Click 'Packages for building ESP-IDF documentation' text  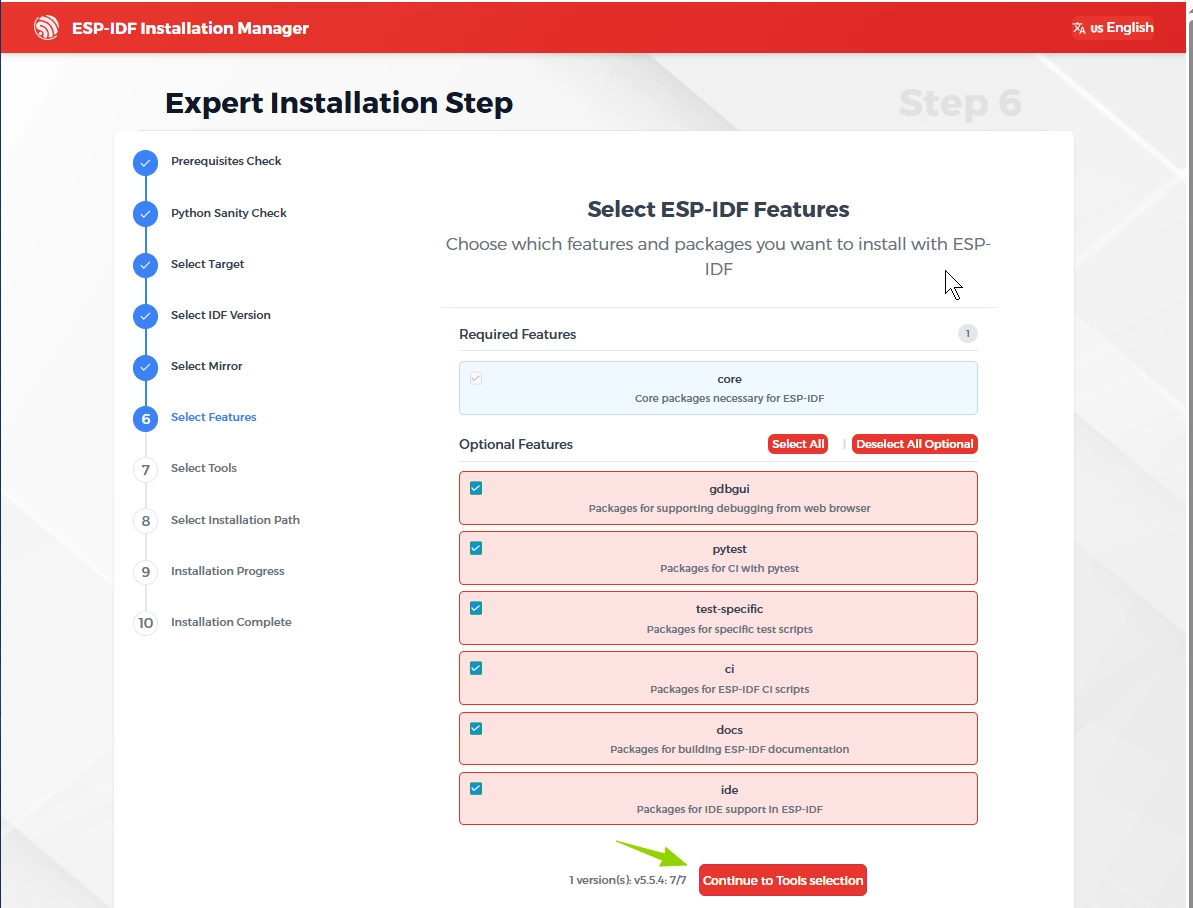(x=729, y=750)
